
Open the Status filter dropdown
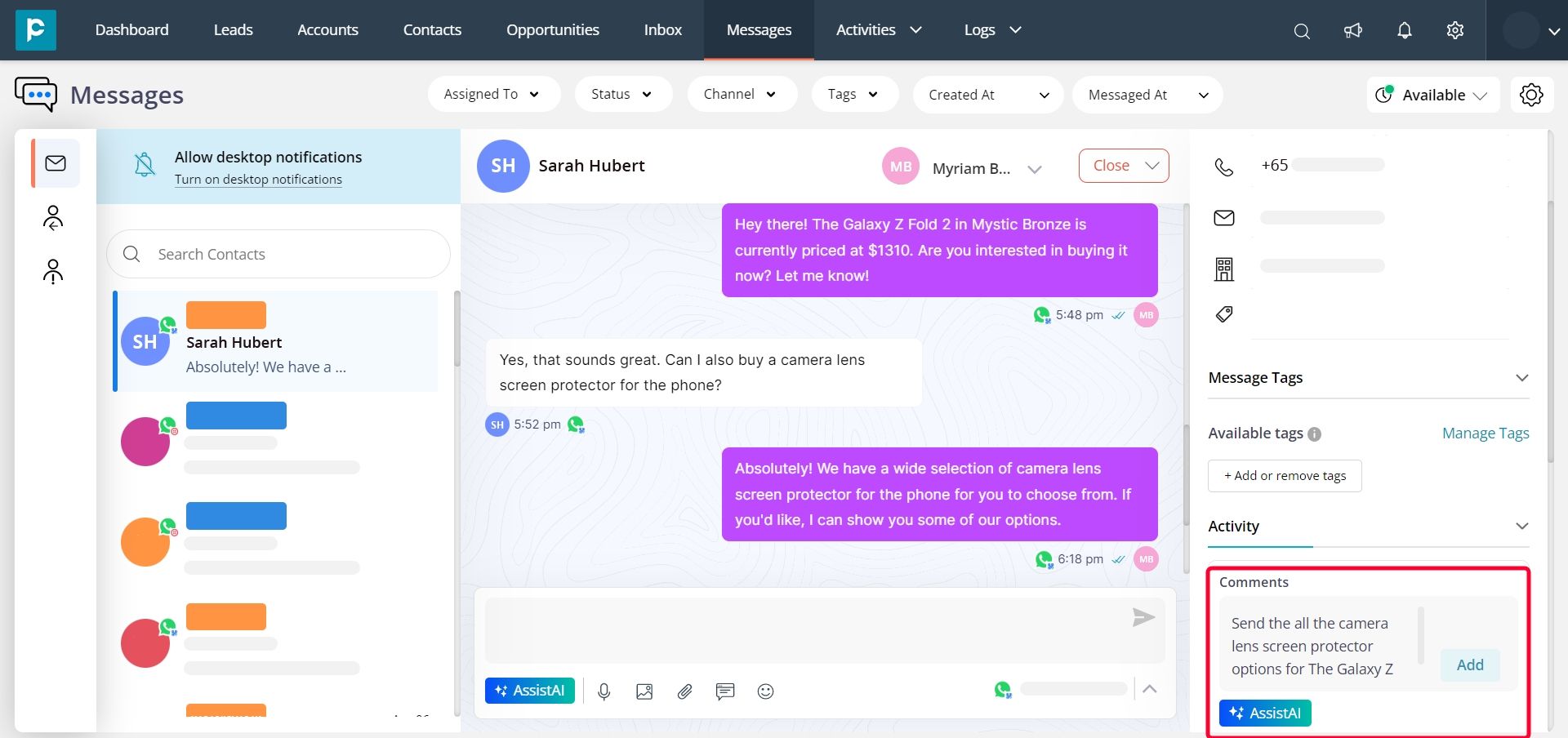pos(623,95)
